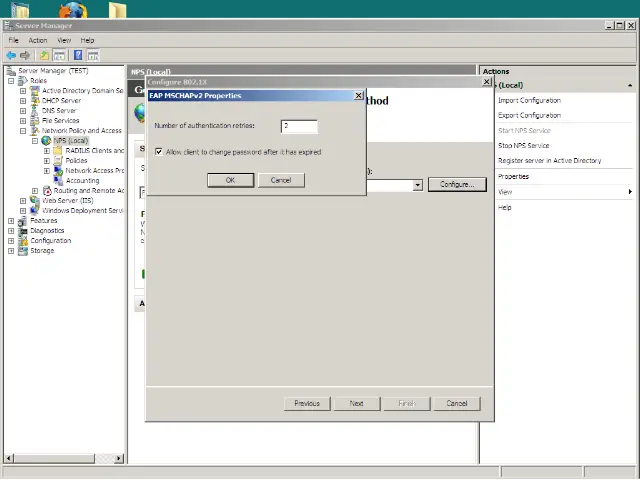Click Cancel in EAP MSCHAPv2 Properties
This screenshot has width=640, height=480.
tap(281, 180)
